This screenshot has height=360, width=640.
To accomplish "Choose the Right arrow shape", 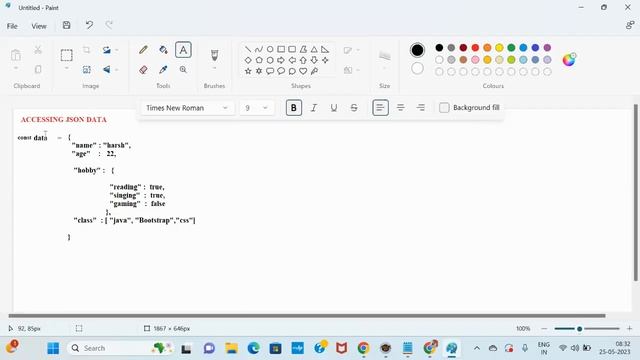I will click(281, 60).
